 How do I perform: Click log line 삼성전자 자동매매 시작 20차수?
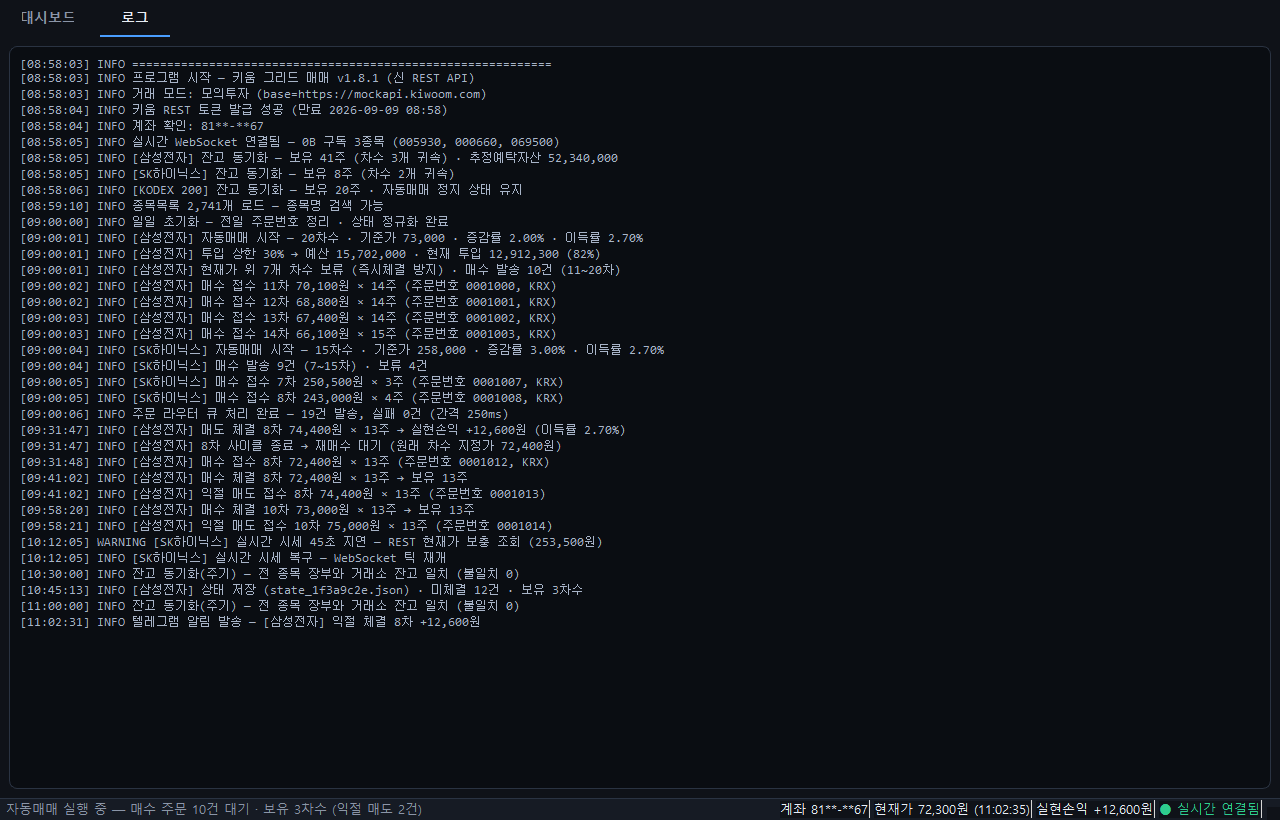point(332,238)
